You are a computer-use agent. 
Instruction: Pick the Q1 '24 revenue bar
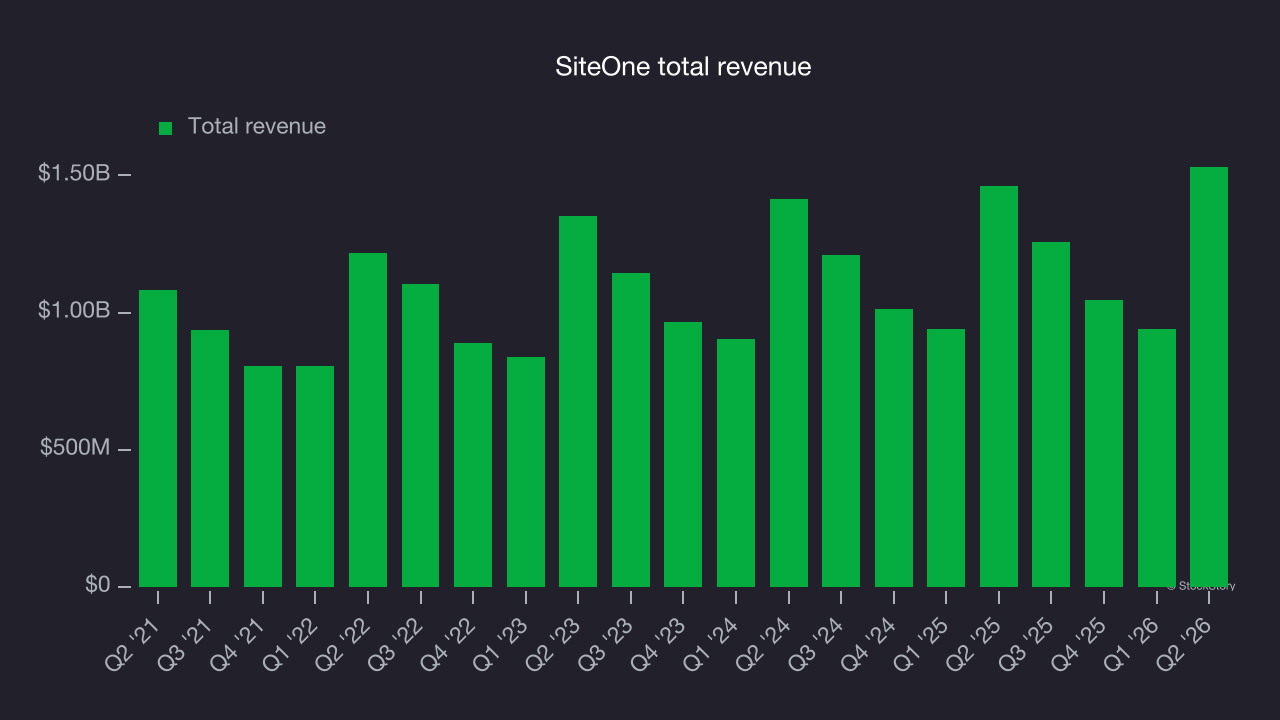[736, 463]
